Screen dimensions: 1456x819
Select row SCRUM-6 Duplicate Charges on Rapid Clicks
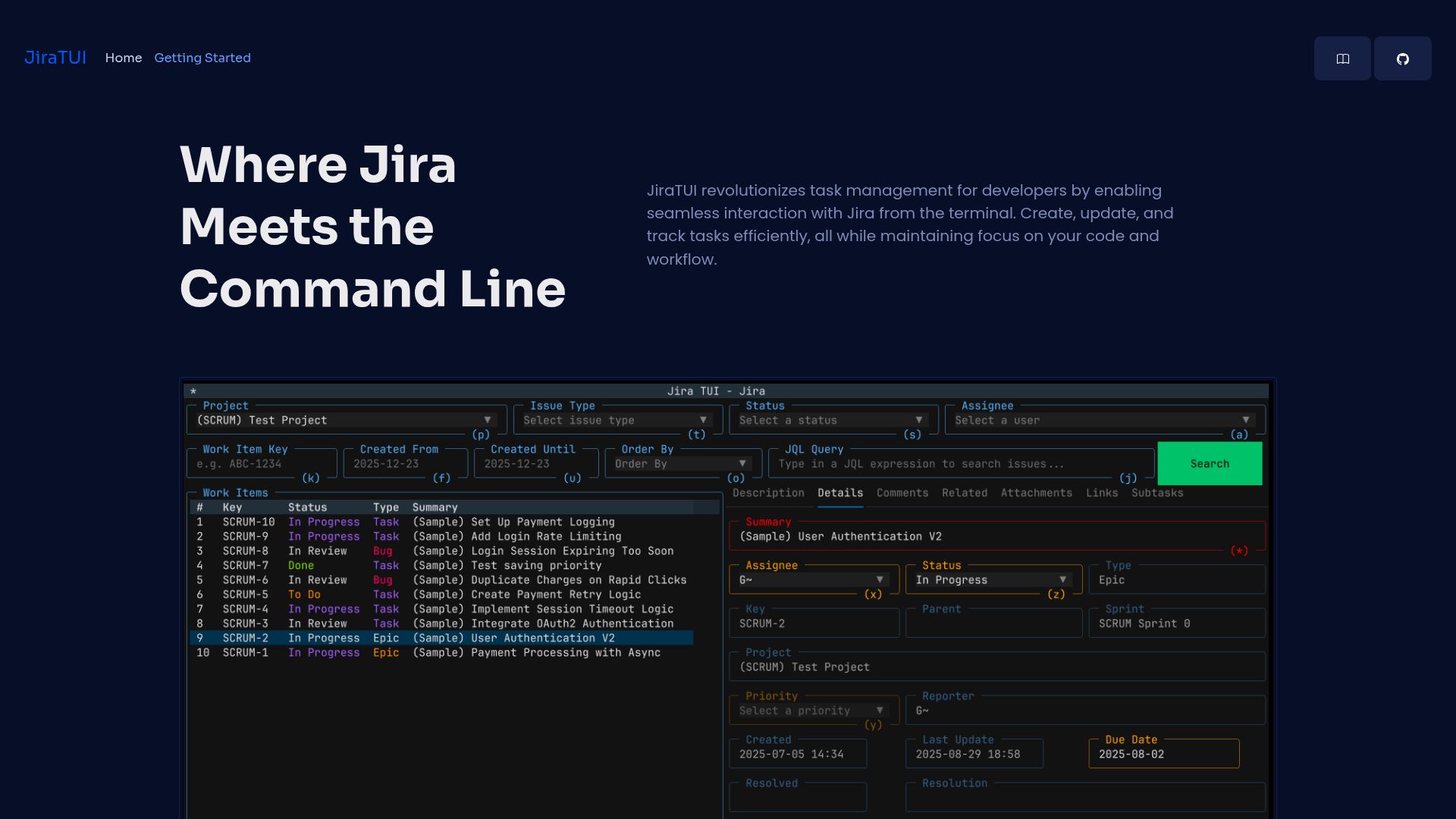click(x=441, y=579)
